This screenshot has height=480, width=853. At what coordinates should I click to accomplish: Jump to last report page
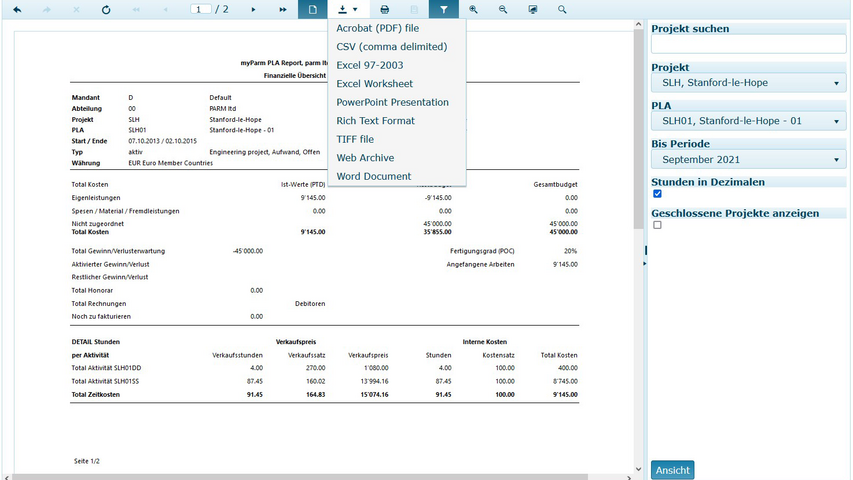click(x=283, y=9)
